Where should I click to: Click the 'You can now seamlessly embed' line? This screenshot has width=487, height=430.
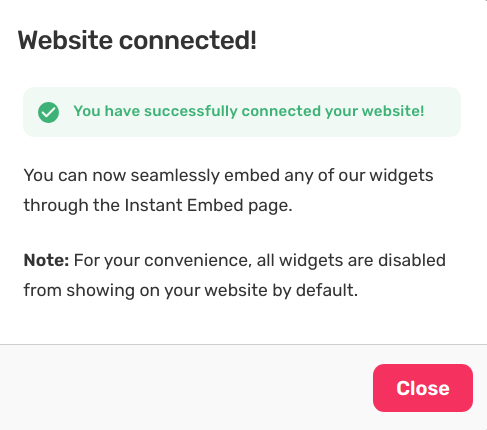(228, 175)
